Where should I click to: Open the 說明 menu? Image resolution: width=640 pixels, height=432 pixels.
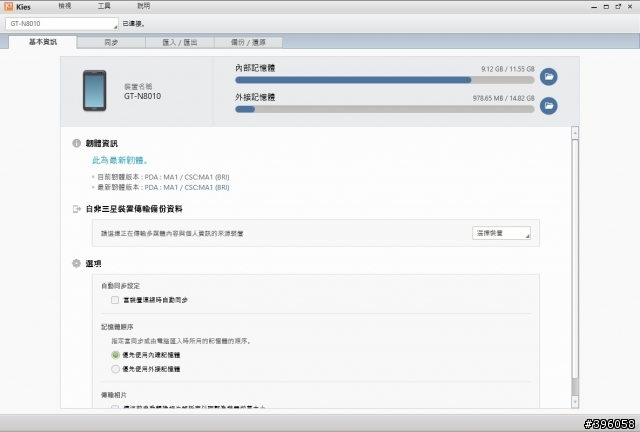coord(144,6)
